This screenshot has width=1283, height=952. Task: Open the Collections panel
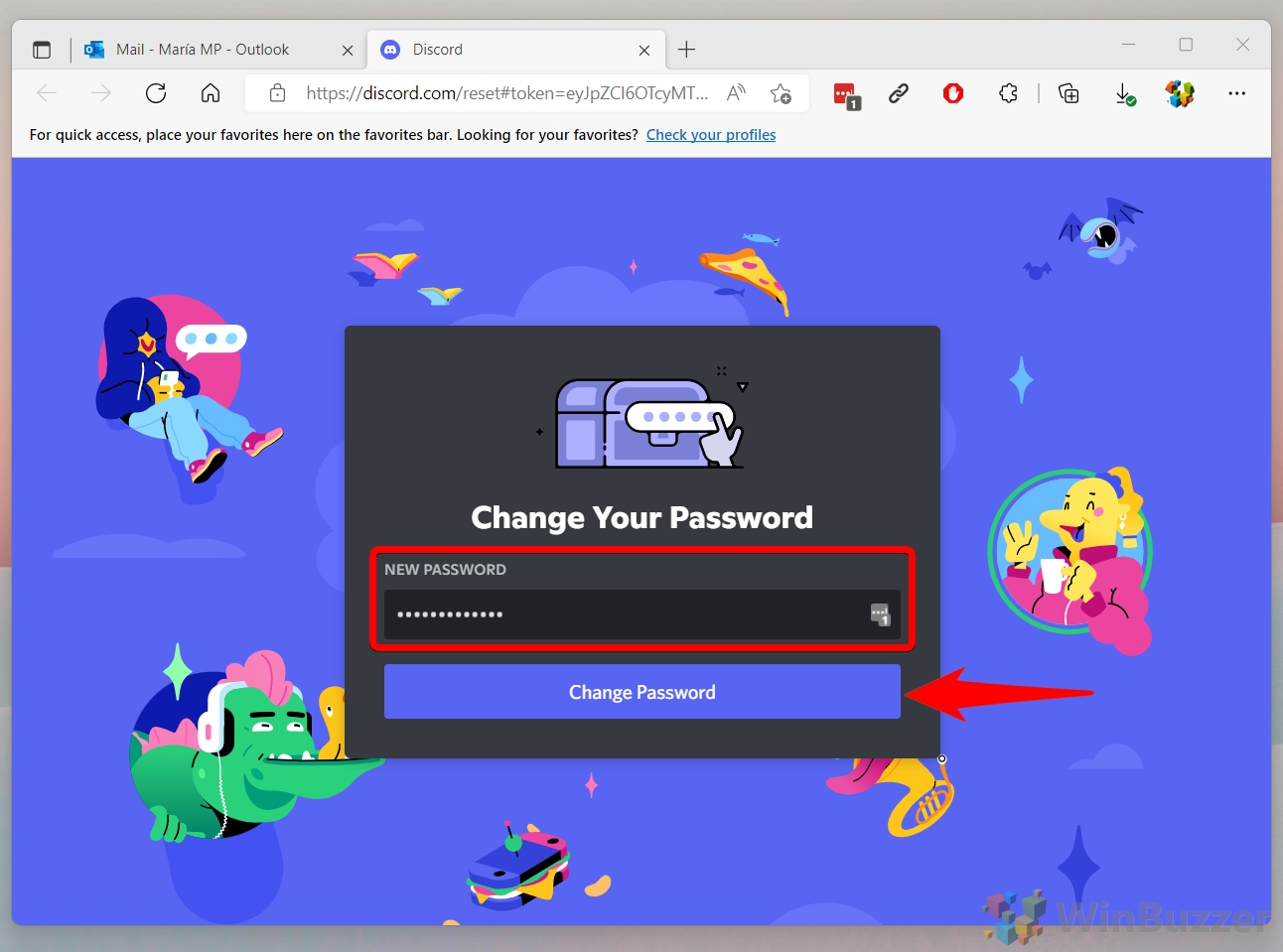(x=1069, y=93)
